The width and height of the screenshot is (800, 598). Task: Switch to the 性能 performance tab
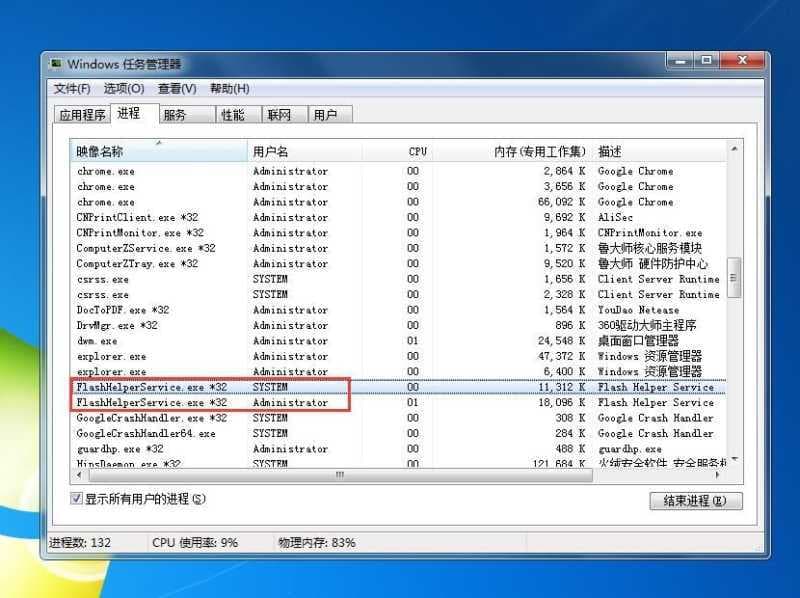(232, 114)
